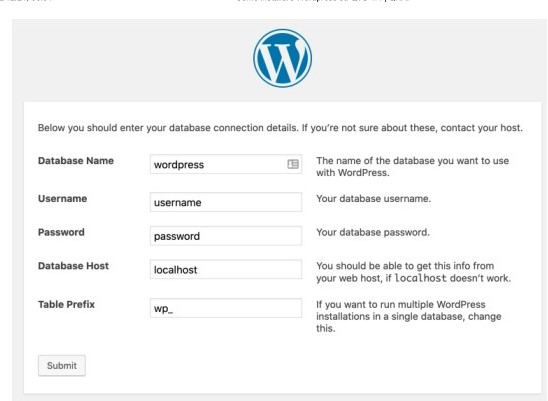Click the Username label text

pyautogui.click(x=63, y=199)
